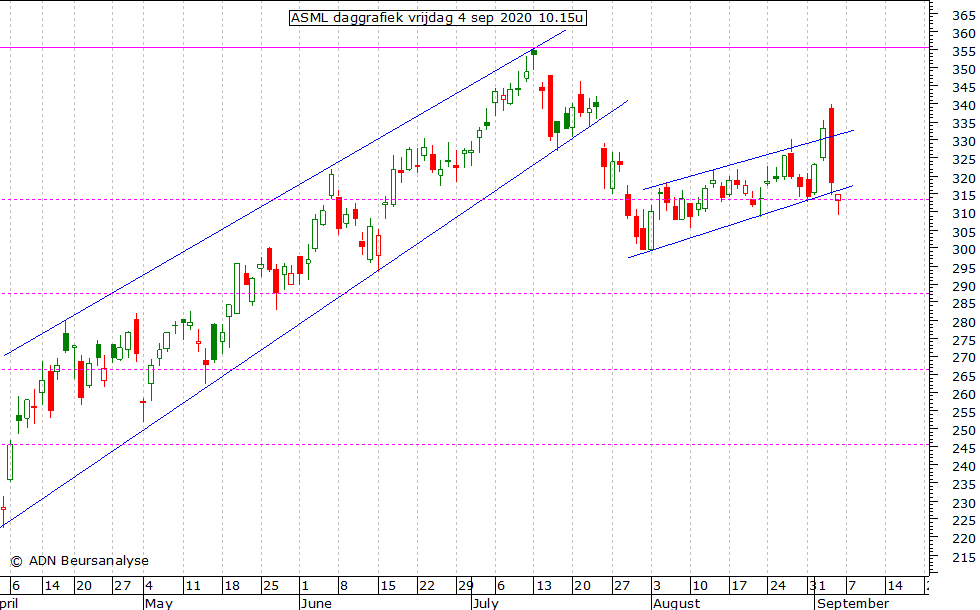Image resolution: width=980 pixels, height=610 pixels.
Task: Select the 215 price axis label
Action: coord(963,557)
